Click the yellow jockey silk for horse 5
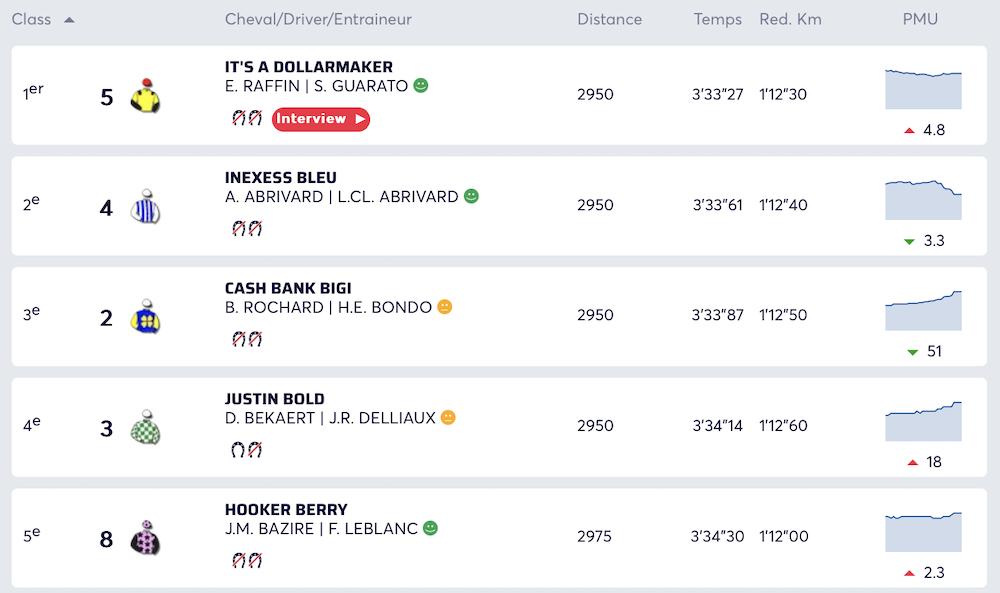The height and width of the screenshot is (593, 1000). click(145, 96)
